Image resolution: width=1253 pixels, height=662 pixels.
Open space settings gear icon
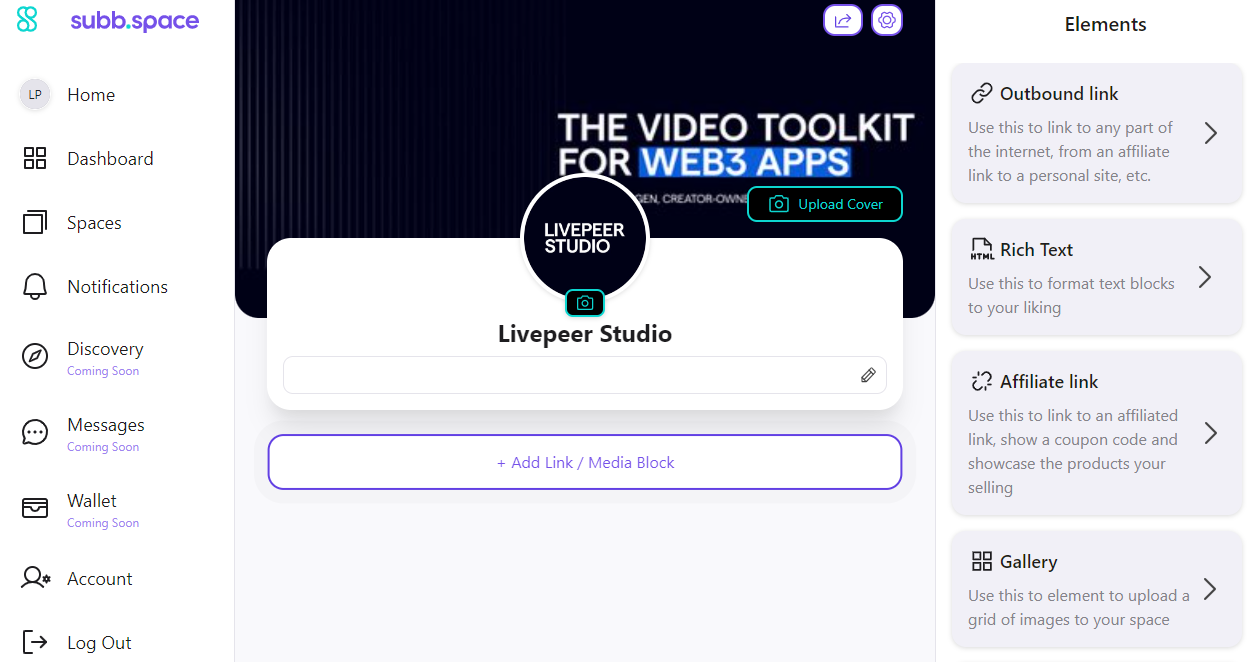[887, 20]
